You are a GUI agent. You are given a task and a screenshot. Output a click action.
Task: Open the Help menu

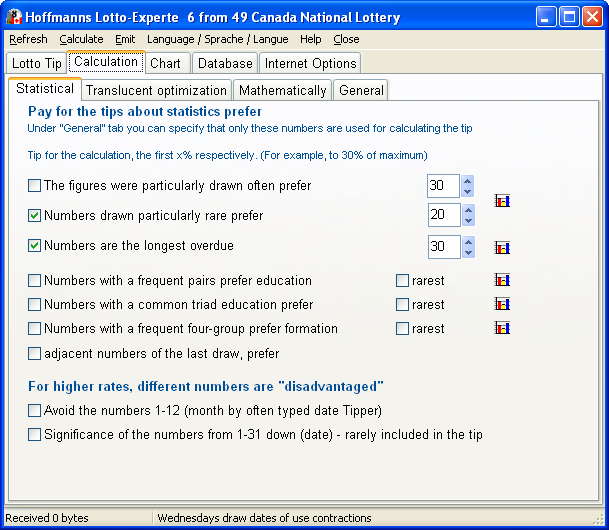tap(311, 39)
